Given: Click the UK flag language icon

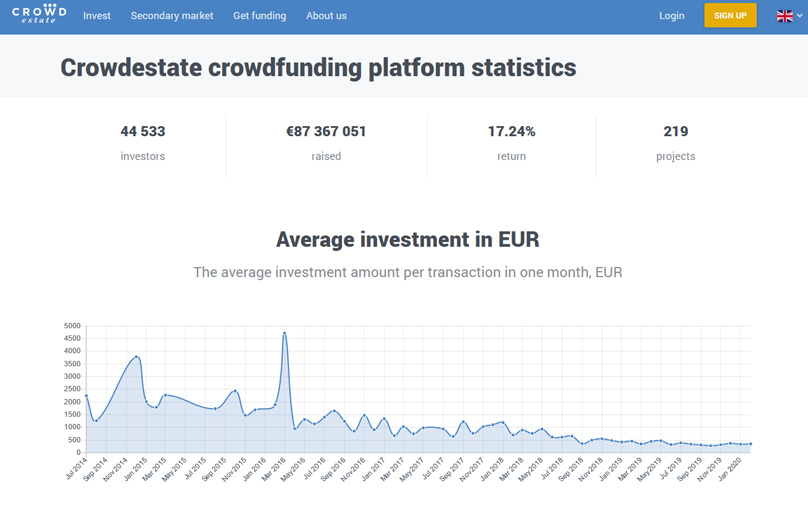Looking at the screenshot, I should pyautogui.click(x=784, y=16).
